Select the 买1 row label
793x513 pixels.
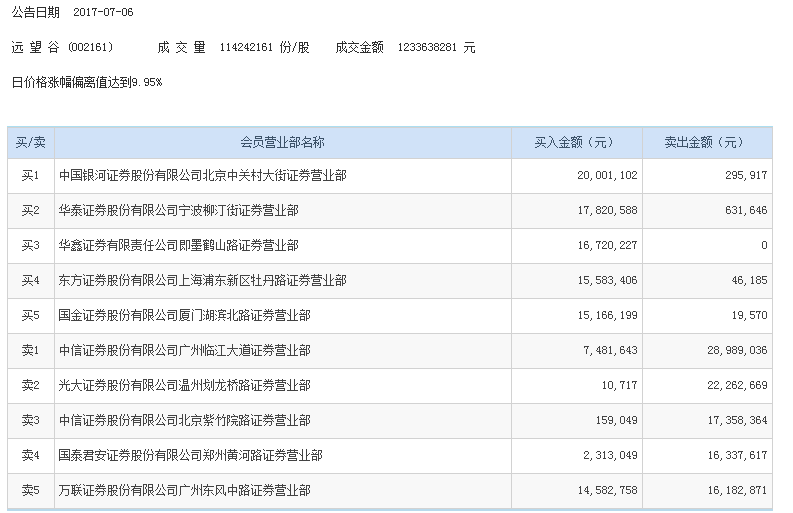pyautogui.click(x=30, y=176)
